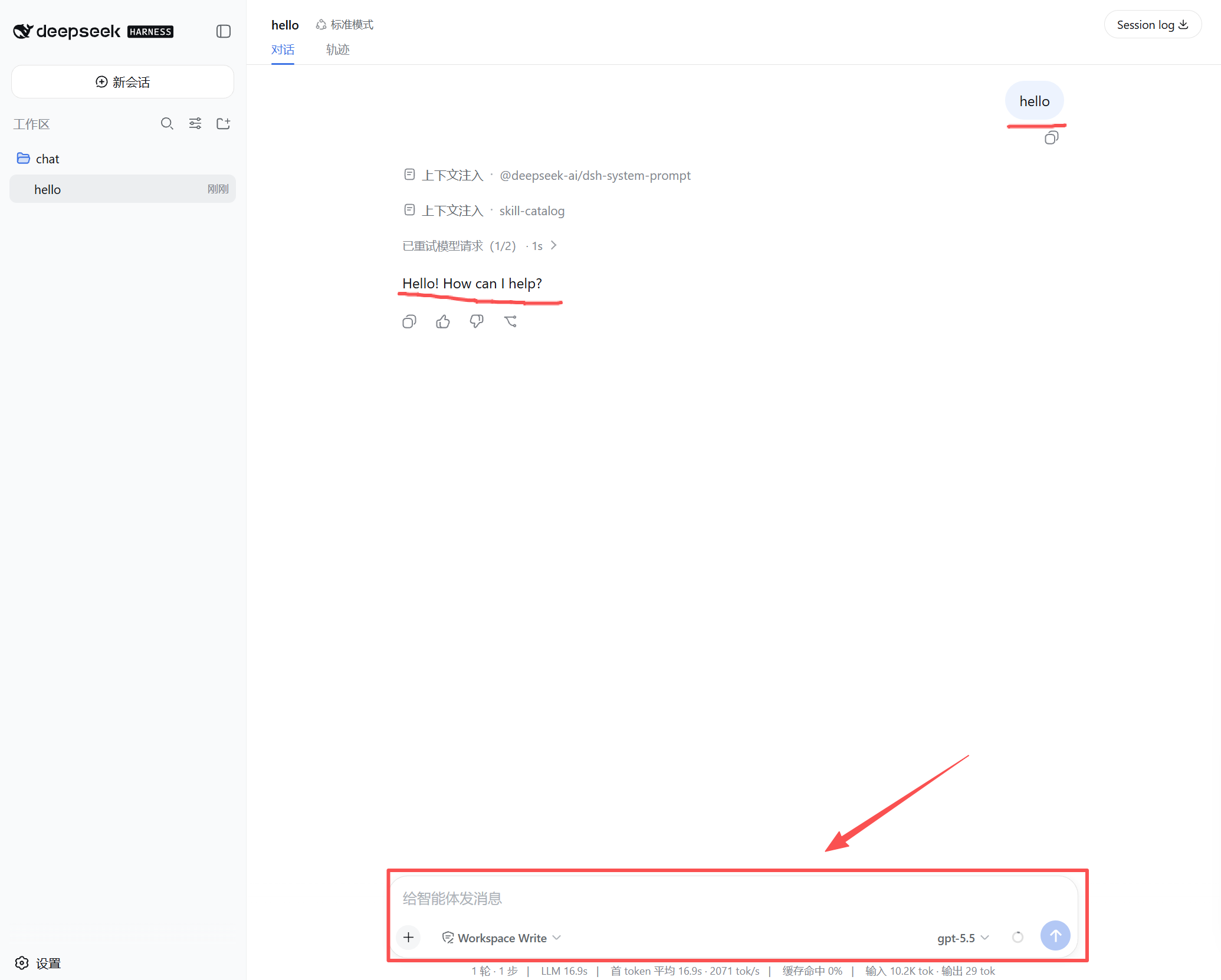
Task: Click the '1 轮 · 1 步' status entry
Action: point(494,971)
